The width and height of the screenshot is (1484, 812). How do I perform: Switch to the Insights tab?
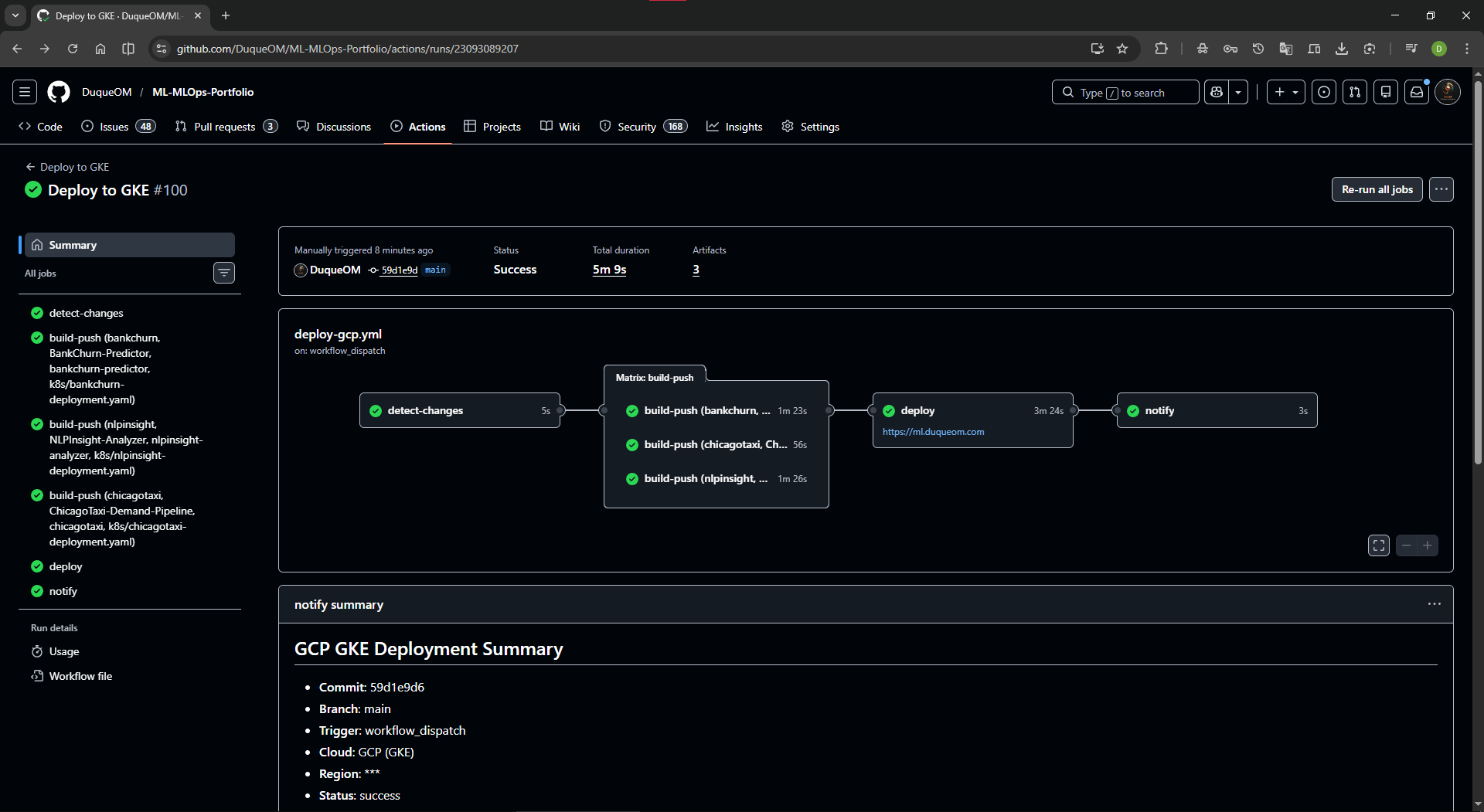point(734,127)
